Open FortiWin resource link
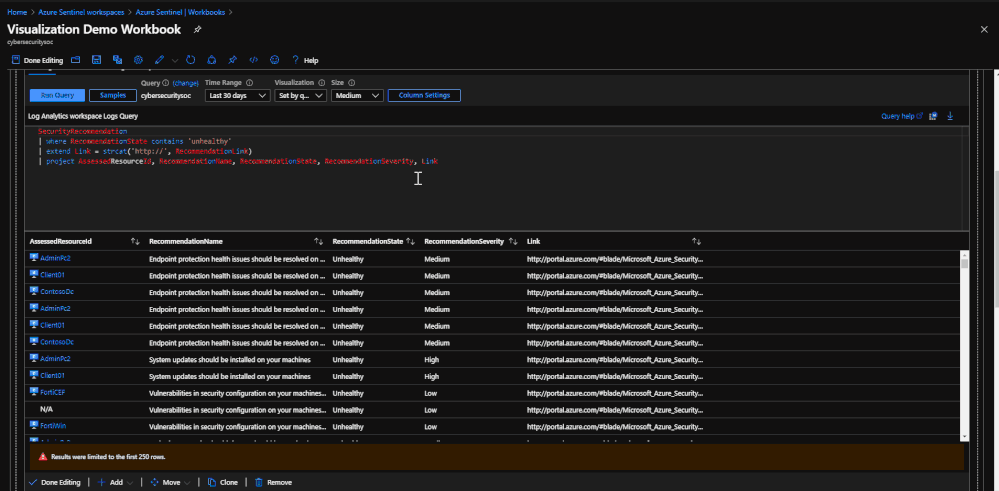Image resolution: width=999 pixels, height=491 pixels. point(53,425)
